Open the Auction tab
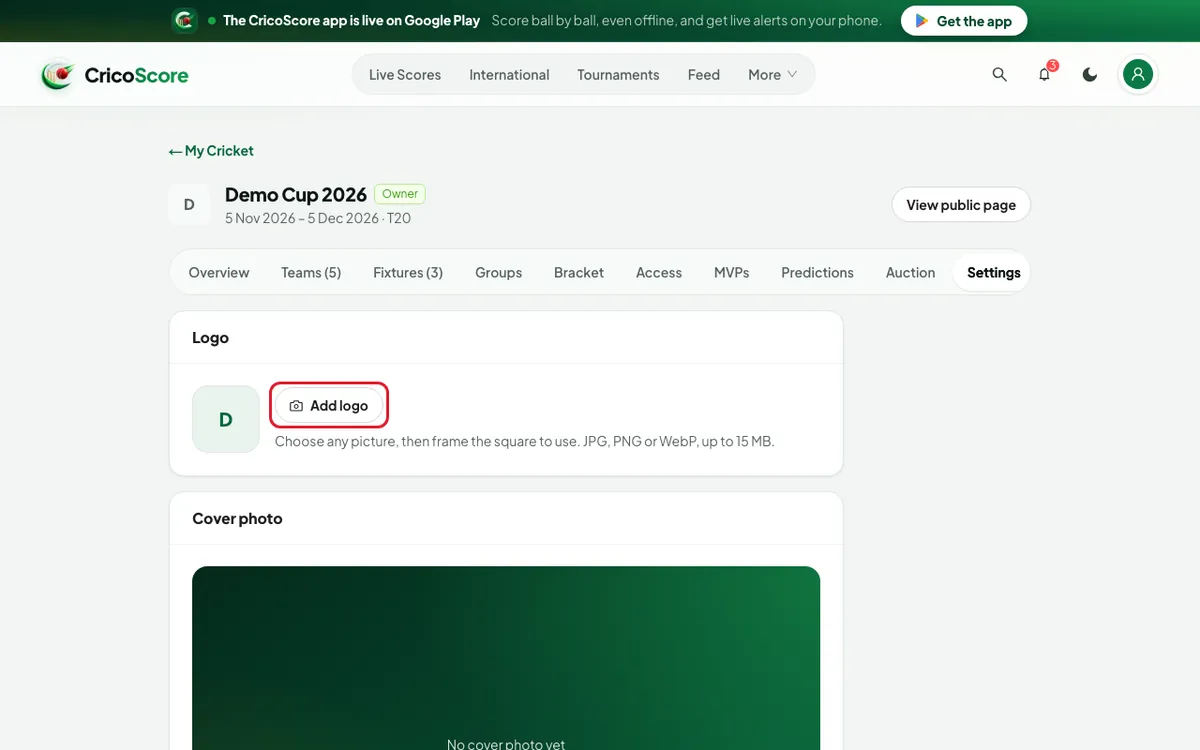 910,272
